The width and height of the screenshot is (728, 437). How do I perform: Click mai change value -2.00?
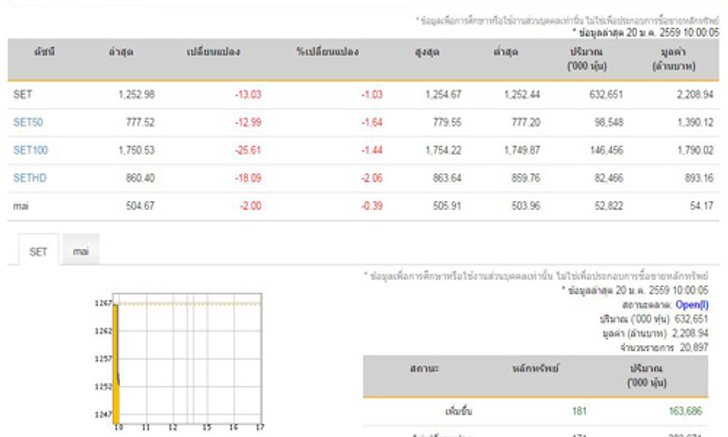point(251,206)
